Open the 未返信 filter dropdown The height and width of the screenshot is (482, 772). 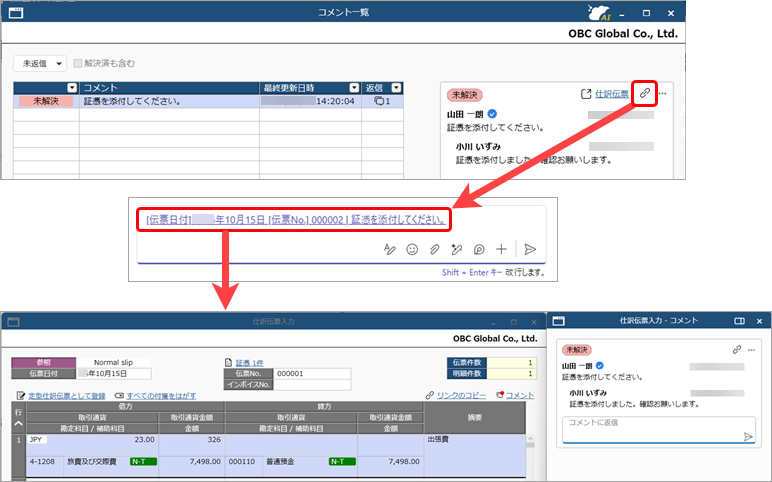pos(39,64)
